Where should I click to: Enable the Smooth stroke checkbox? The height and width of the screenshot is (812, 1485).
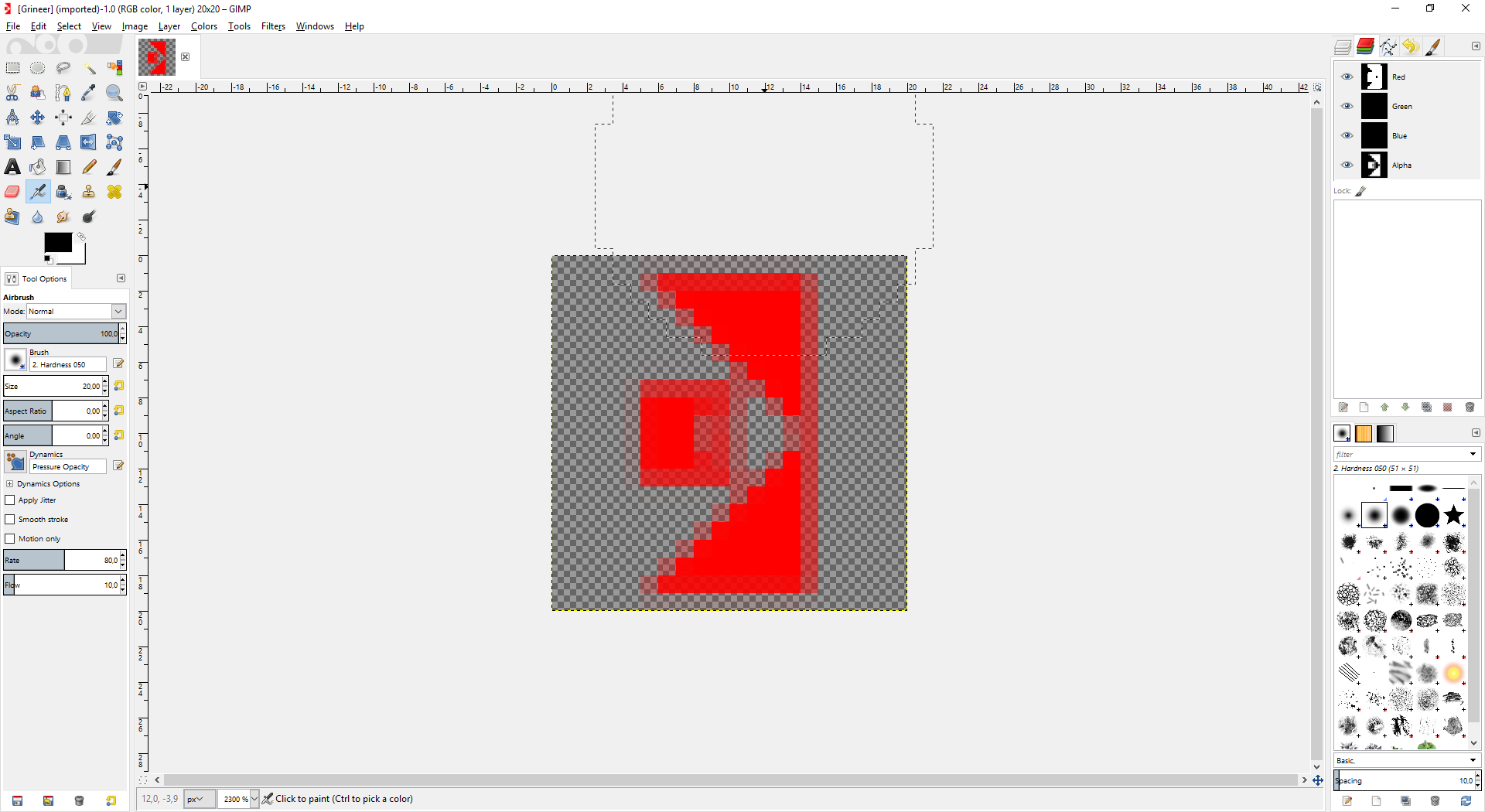10,520
